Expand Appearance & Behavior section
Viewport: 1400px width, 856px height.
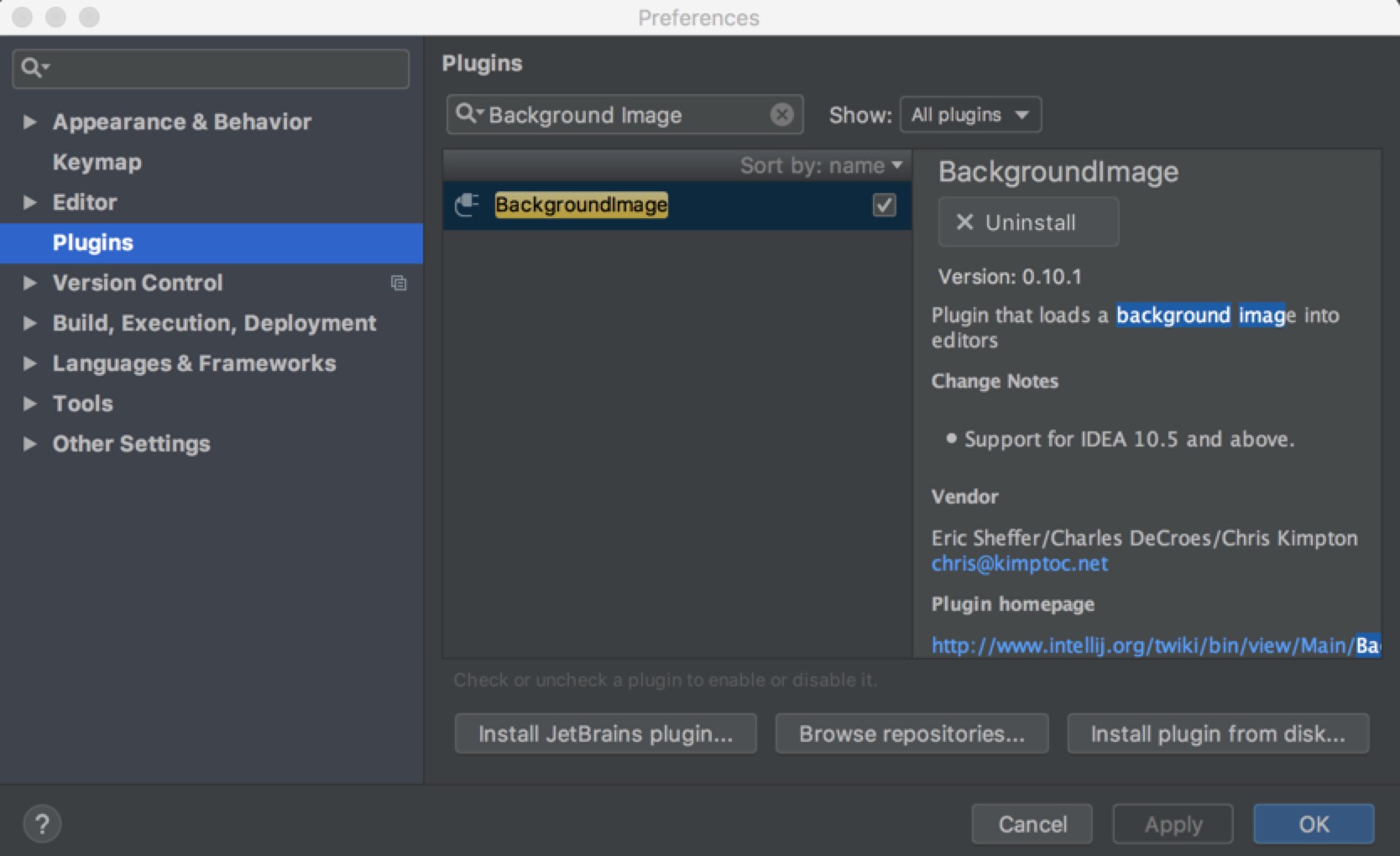30,122
